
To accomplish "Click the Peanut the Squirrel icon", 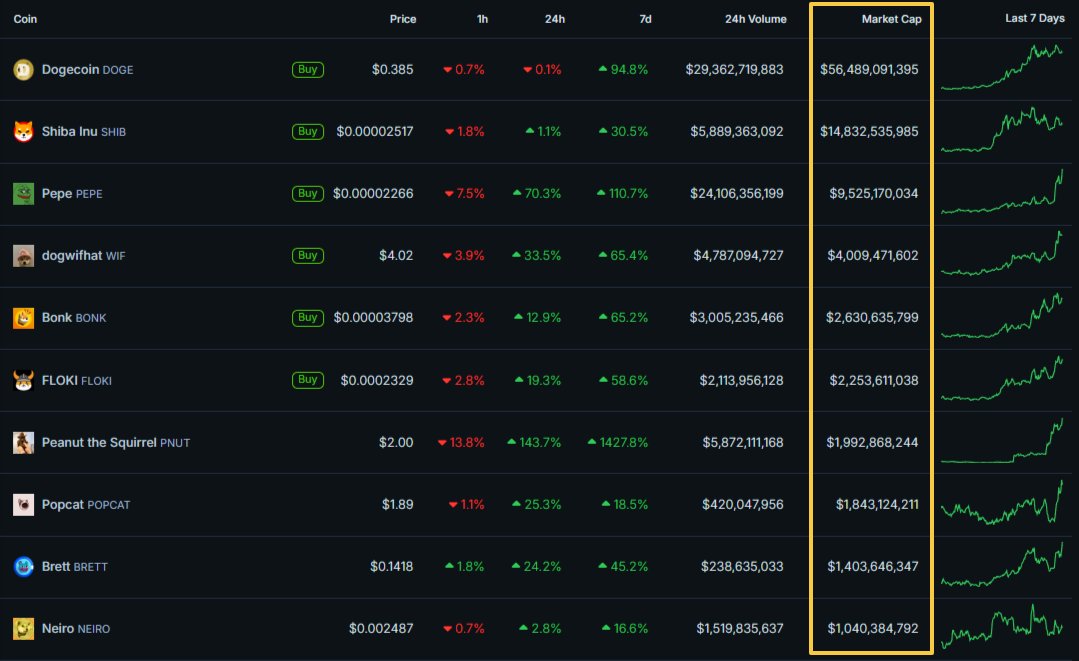I will (x=23, y=442).
